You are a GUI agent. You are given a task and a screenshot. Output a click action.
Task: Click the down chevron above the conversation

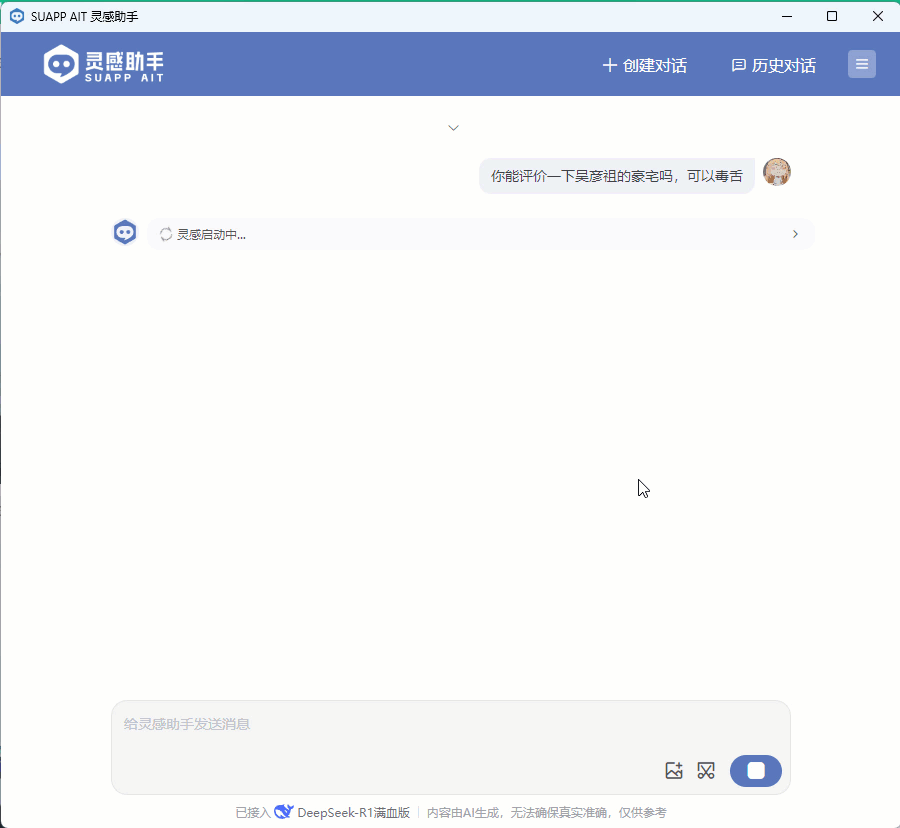click(453, 128)
